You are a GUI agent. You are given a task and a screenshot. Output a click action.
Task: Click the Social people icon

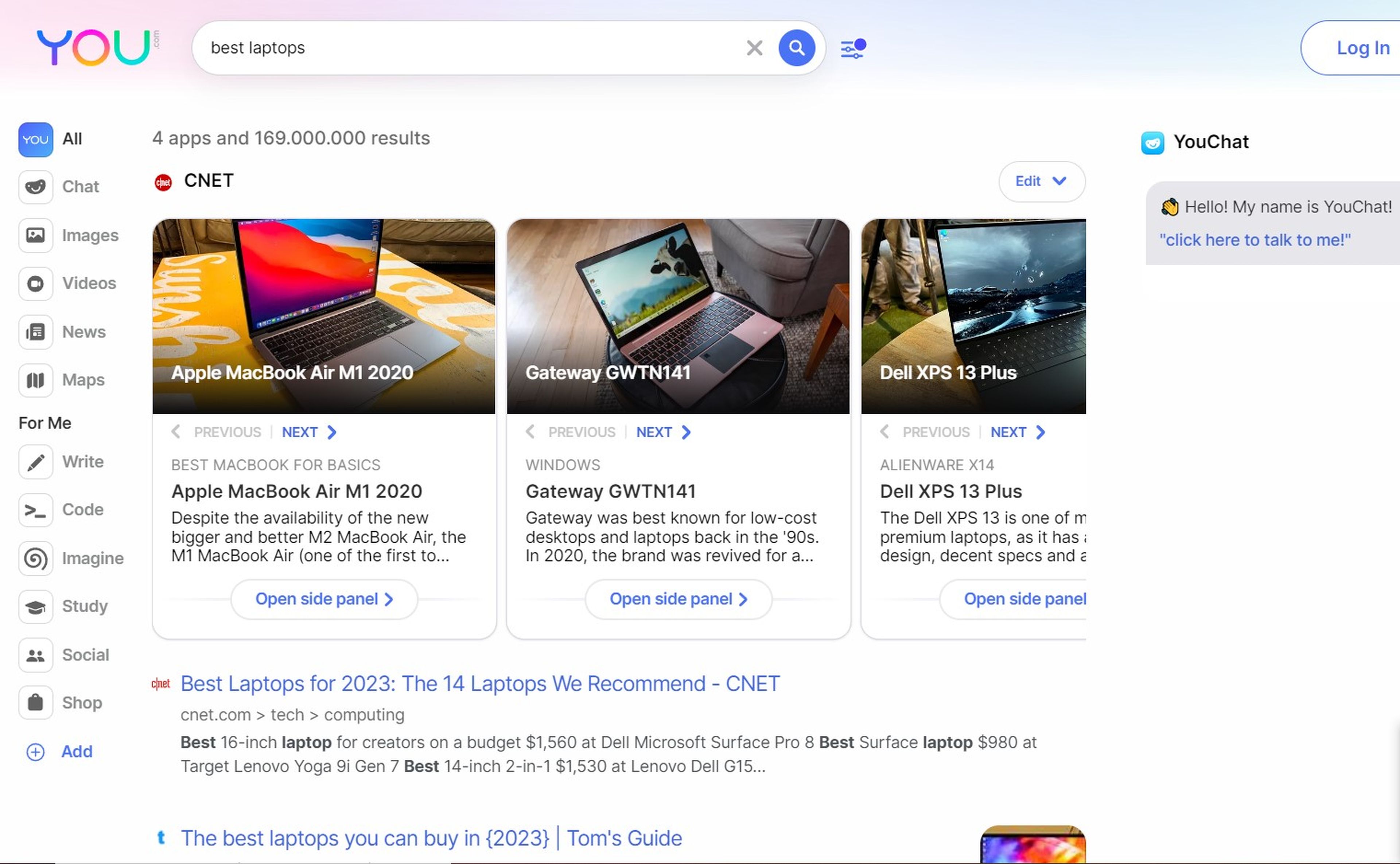pyautogui.click(x=35, y=655)
